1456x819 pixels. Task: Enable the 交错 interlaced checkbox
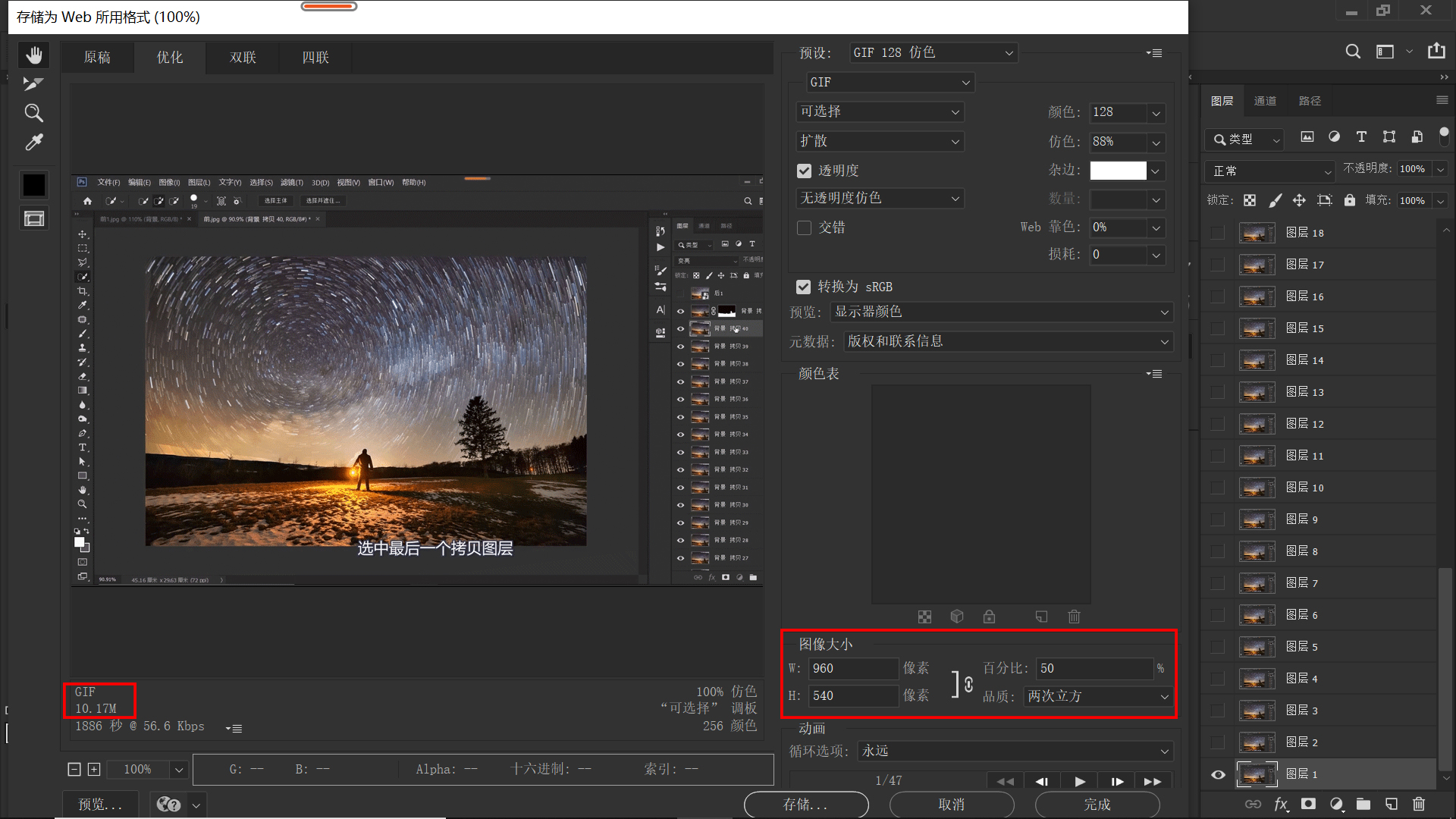(805, 227)
